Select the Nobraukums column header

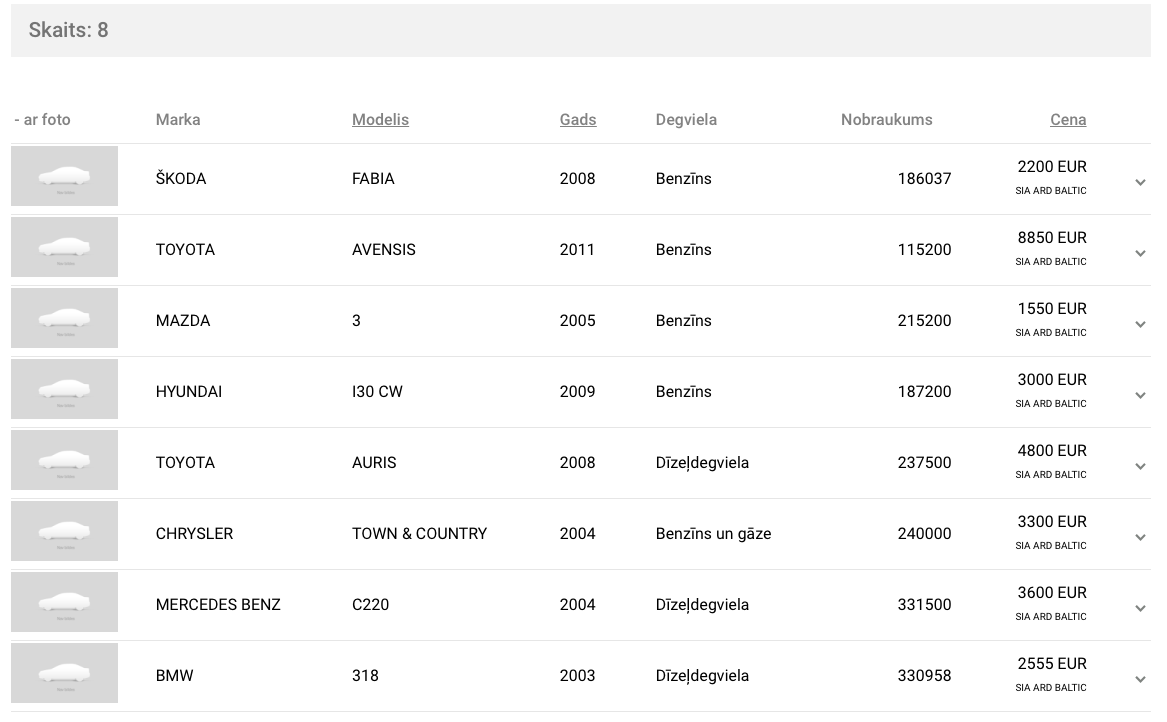tap(886, 120)
